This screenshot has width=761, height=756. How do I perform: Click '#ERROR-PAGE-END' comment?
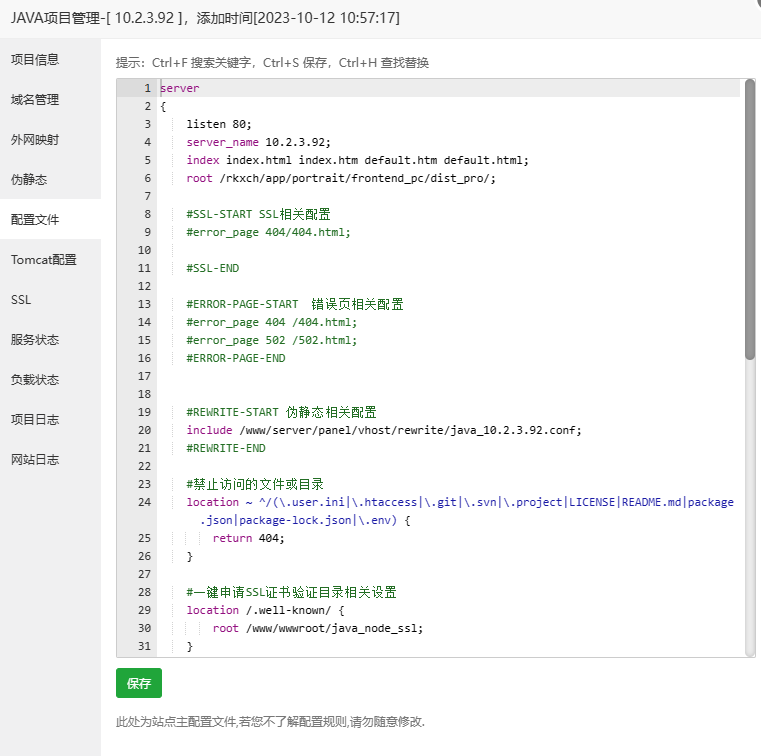236,358
